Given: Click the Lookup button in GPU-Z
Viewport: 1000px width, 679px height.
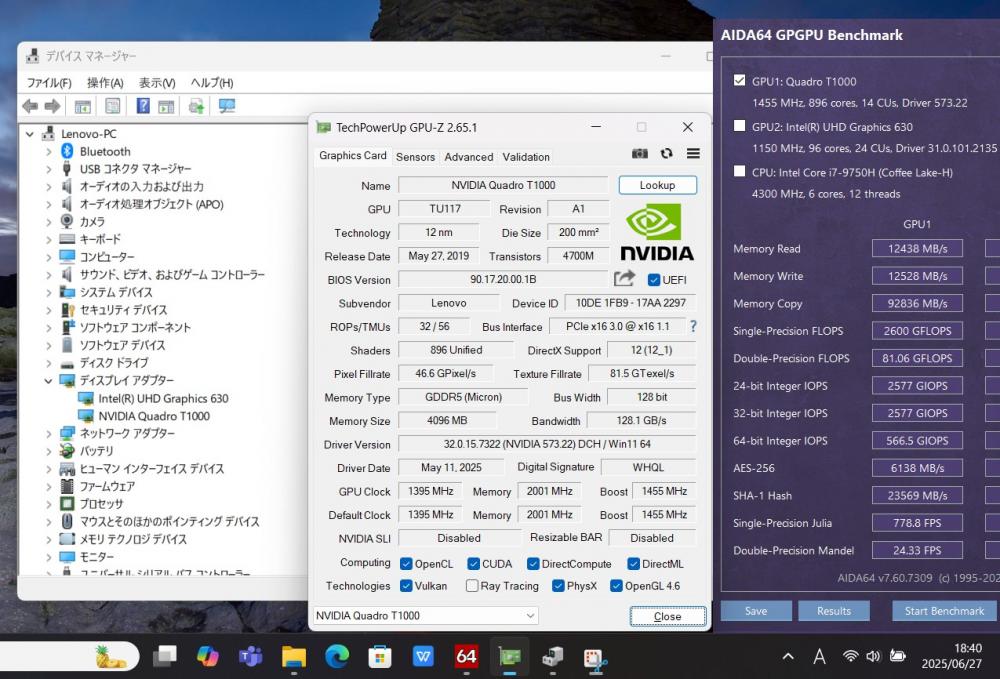Looking at the screenshot, I should (x=658, y=185).
